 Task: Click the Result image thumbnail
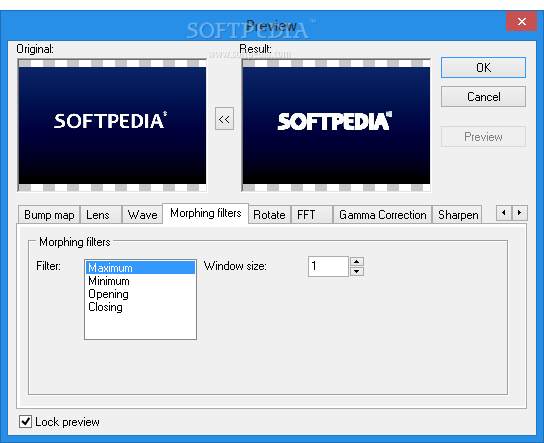click(336, 125)
